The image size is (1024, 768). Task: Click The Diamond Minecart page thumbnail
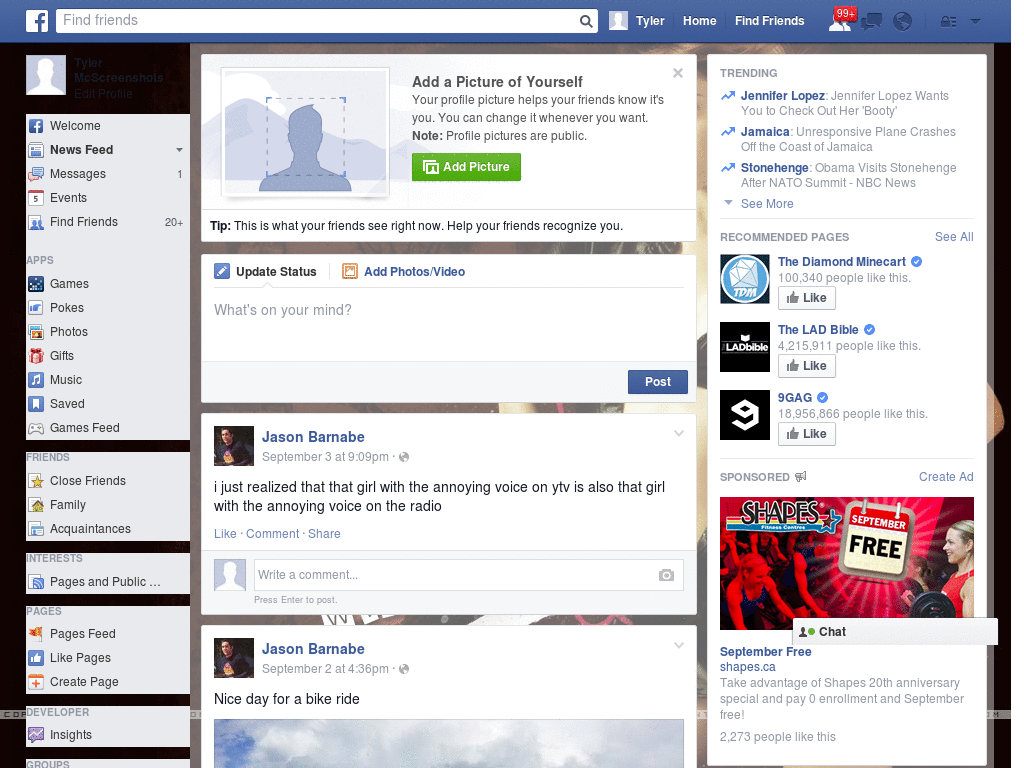coord(744,280)
